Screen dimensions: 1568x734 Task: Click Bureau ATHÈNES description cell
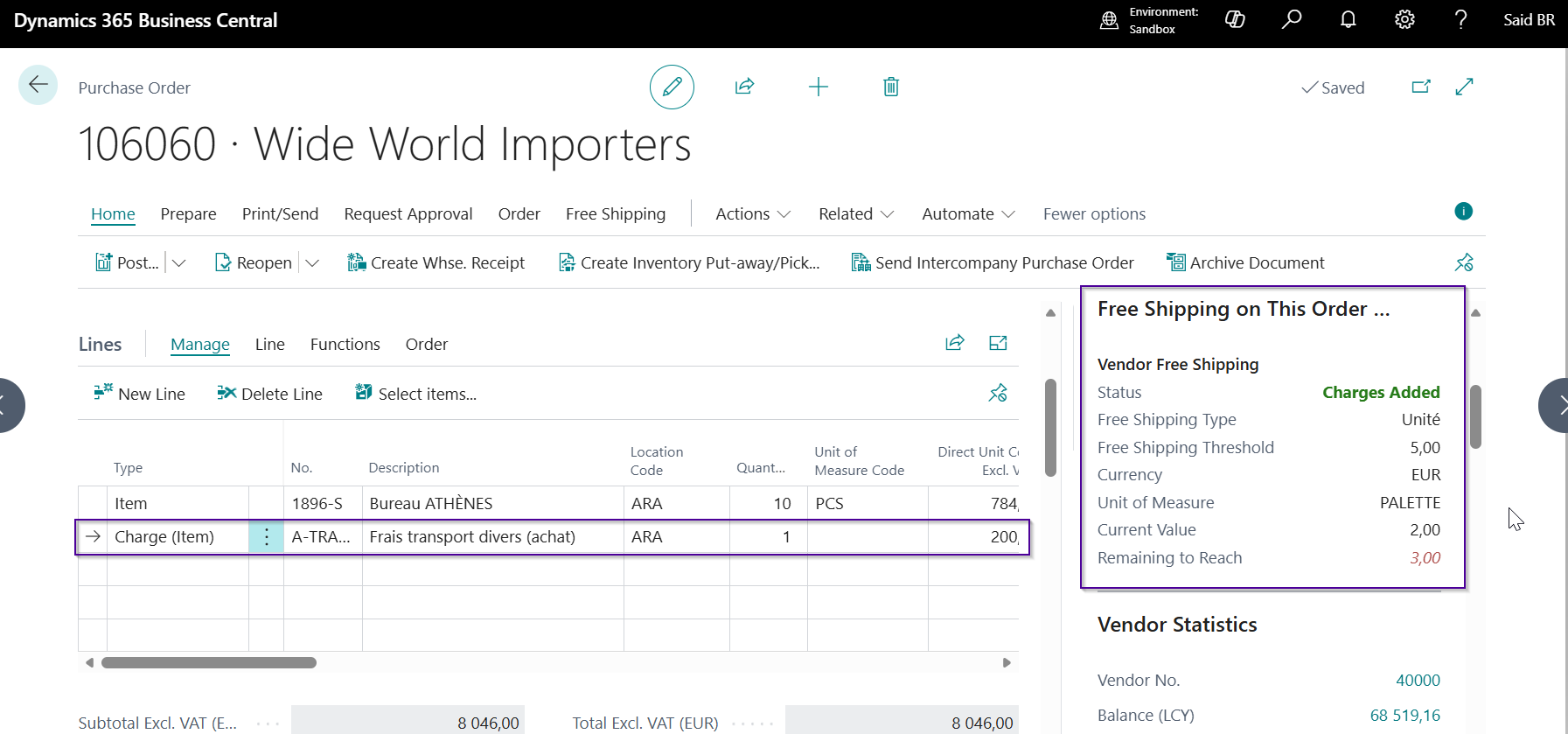coord(493,504)
